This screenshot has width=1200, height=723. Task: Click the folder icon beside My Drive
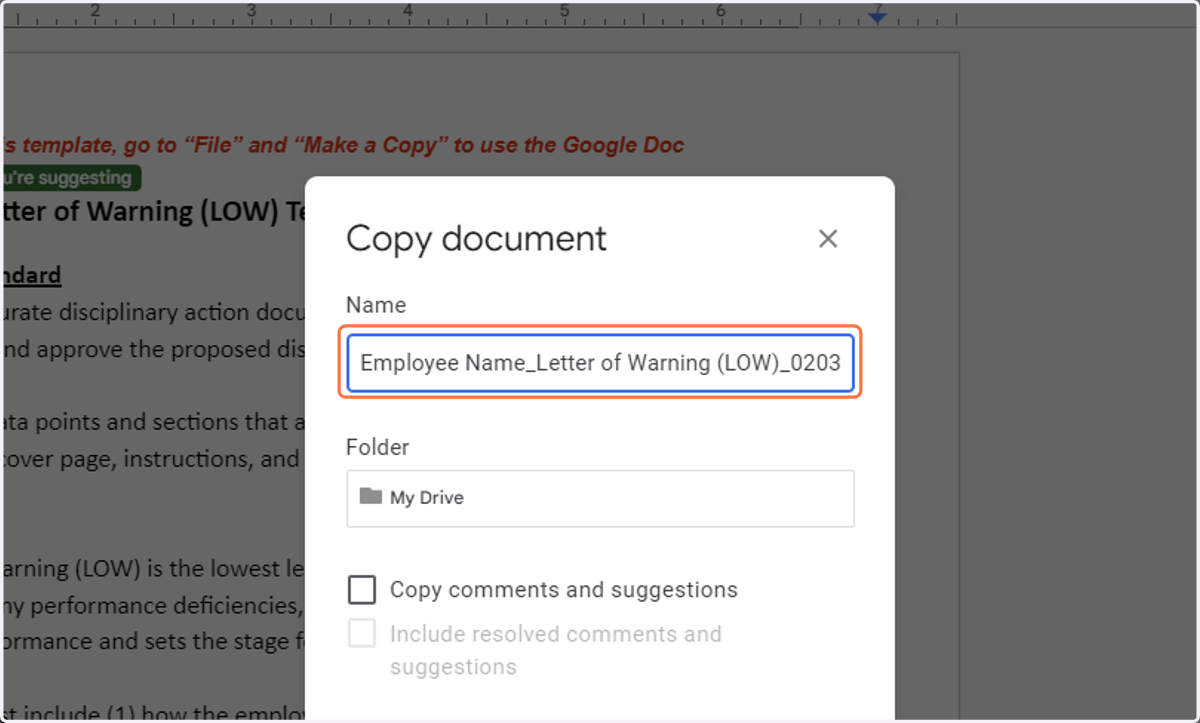point(371,496)
